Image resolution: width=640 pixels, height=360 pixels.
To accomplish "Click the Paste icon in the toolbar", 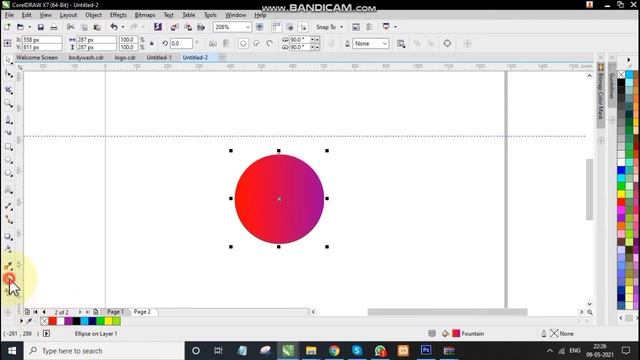I will (97, 27).
